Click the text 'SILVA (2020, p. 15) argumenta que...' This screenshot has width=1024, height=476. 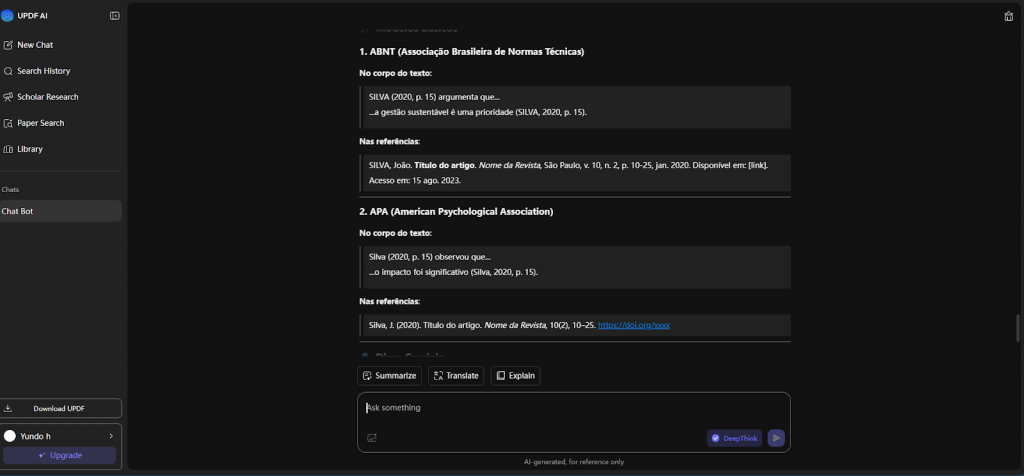click(434, 97)
